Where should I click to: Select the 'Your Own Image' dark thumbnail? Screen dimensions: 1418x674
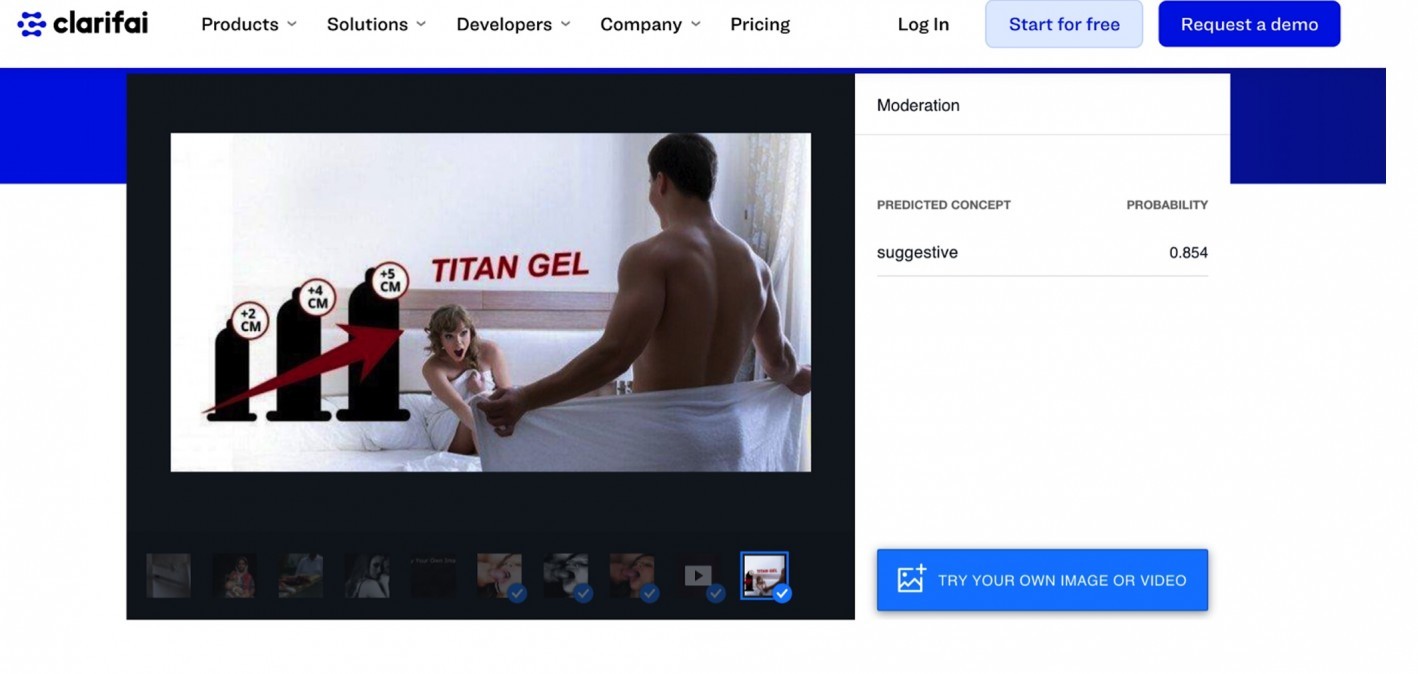tap(433, 575)
